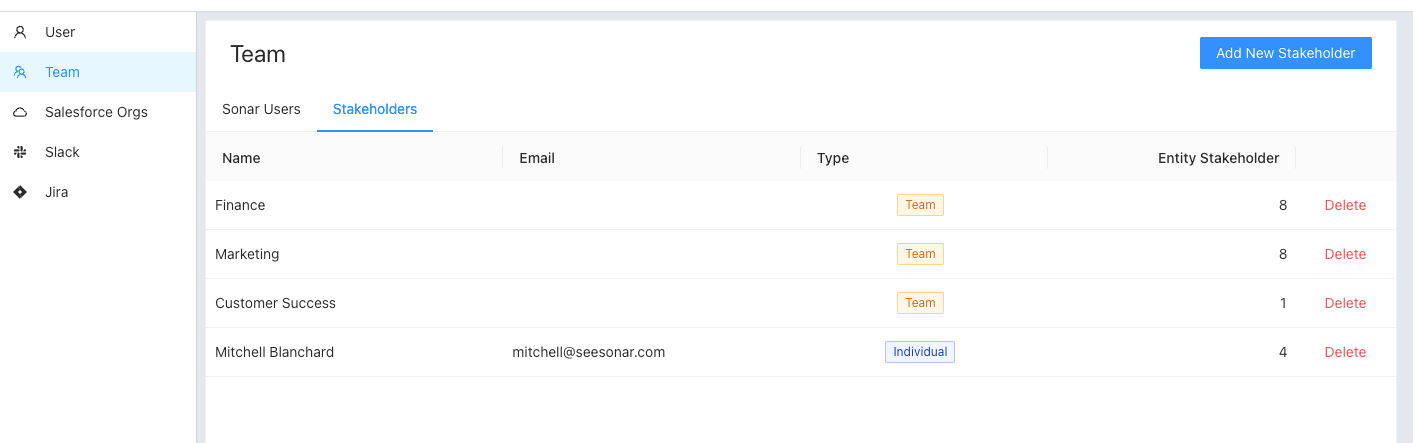Screen dimensions: 1413x443
Task: Click the User person icon in sidebar
Action: [x=20, y=32]
